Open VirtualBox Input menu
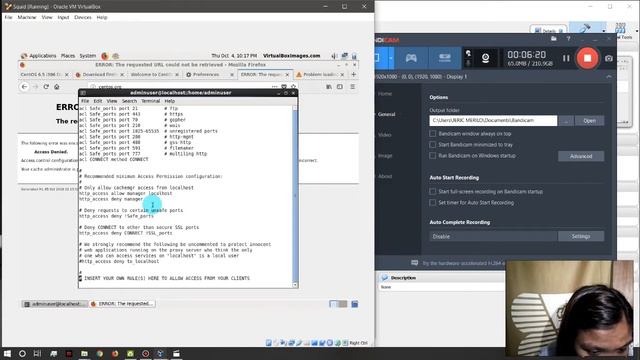This screenshot has height=360, width=640. (x=63, y=18)
